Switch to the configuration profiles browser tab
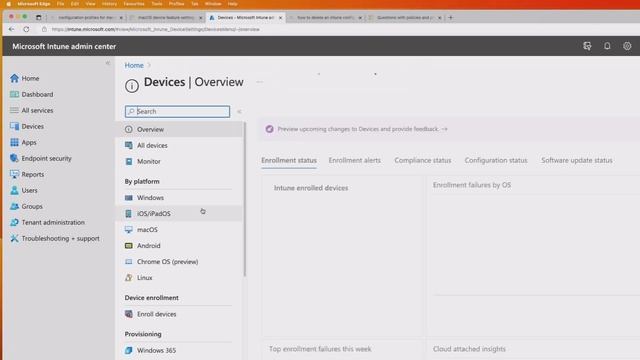 [86, 18]
